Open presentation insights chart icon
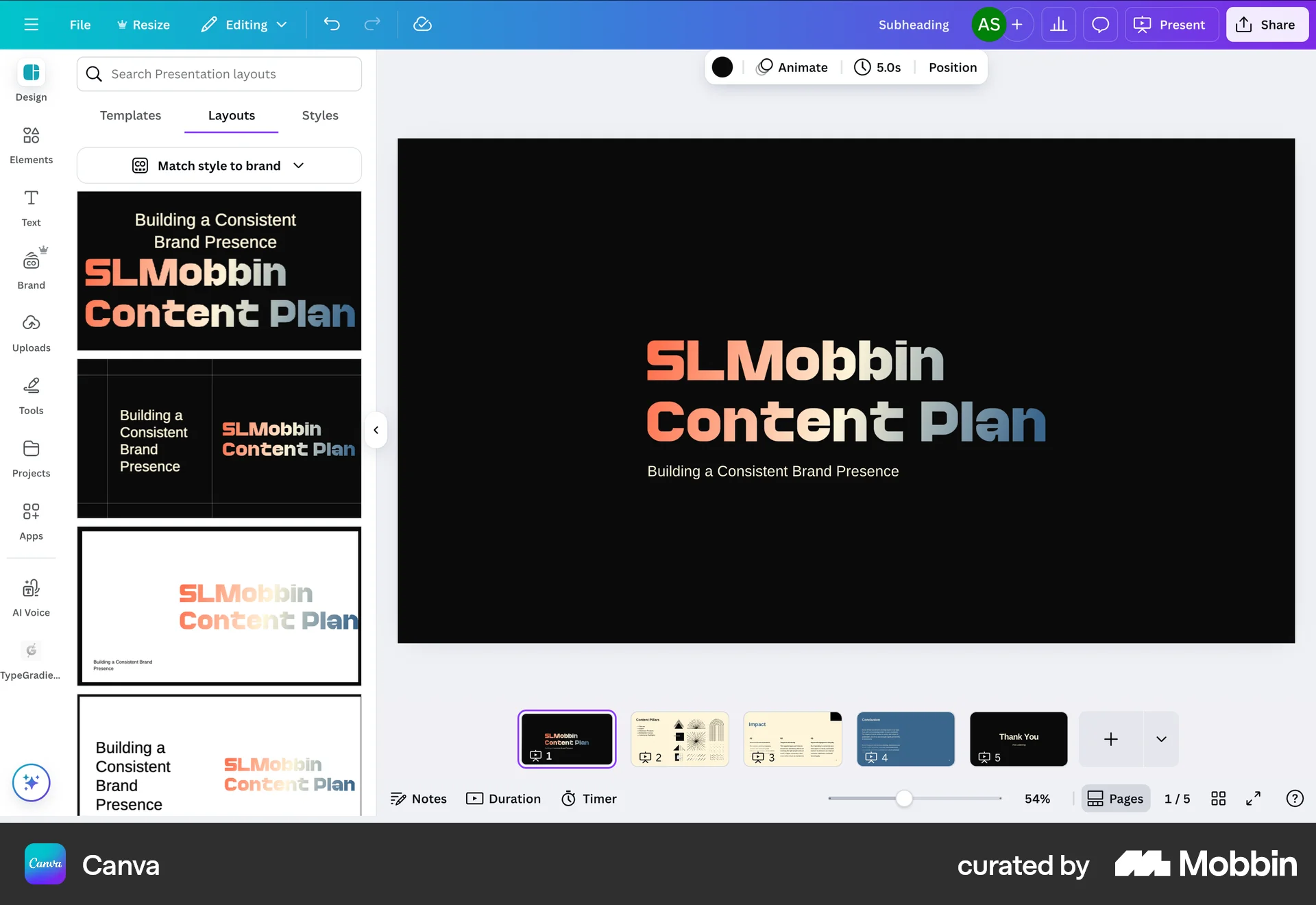1316x905 pixels. (1058, 24)
